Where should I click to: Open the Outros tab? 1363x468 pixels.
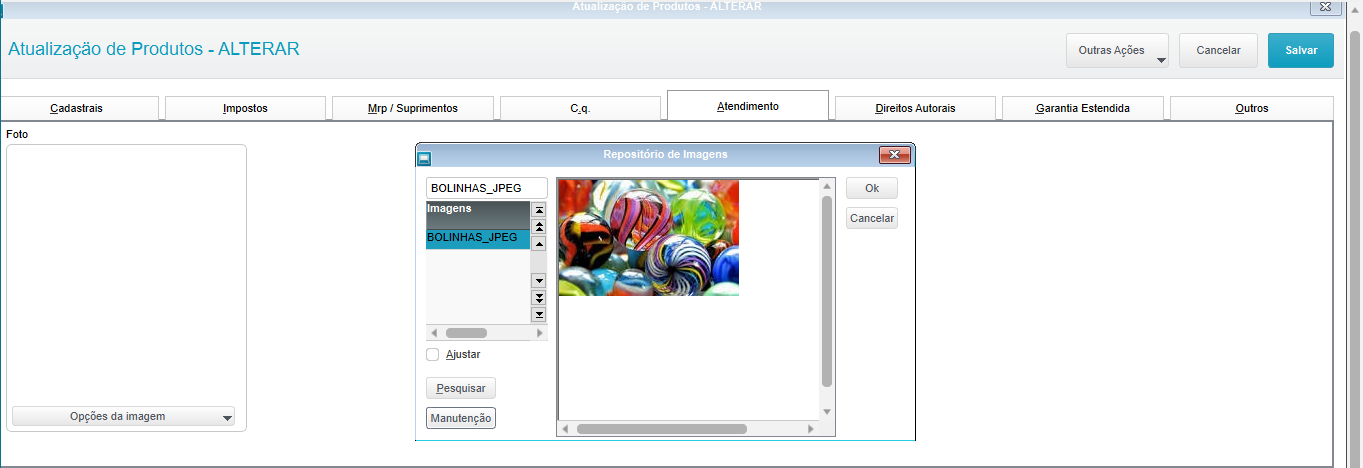1252,108
